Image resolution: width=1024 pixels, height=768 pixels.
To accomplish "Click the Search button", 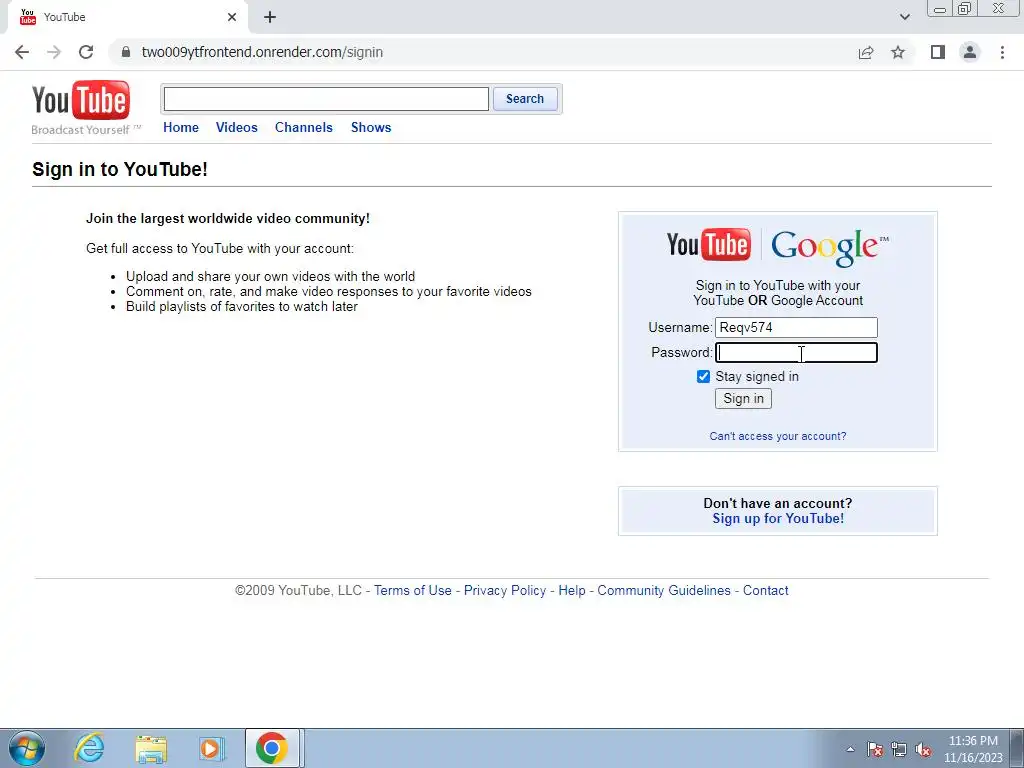I will [524, 99].
